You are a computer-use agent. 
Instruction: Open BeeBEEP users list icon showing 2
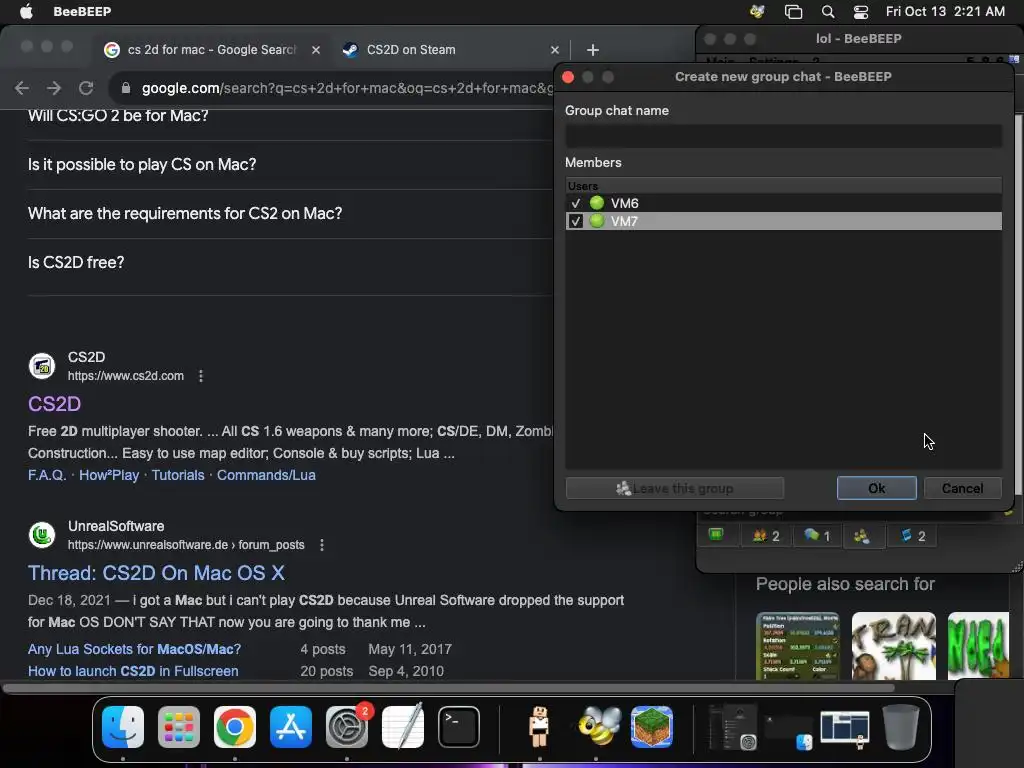click(766, 536)
